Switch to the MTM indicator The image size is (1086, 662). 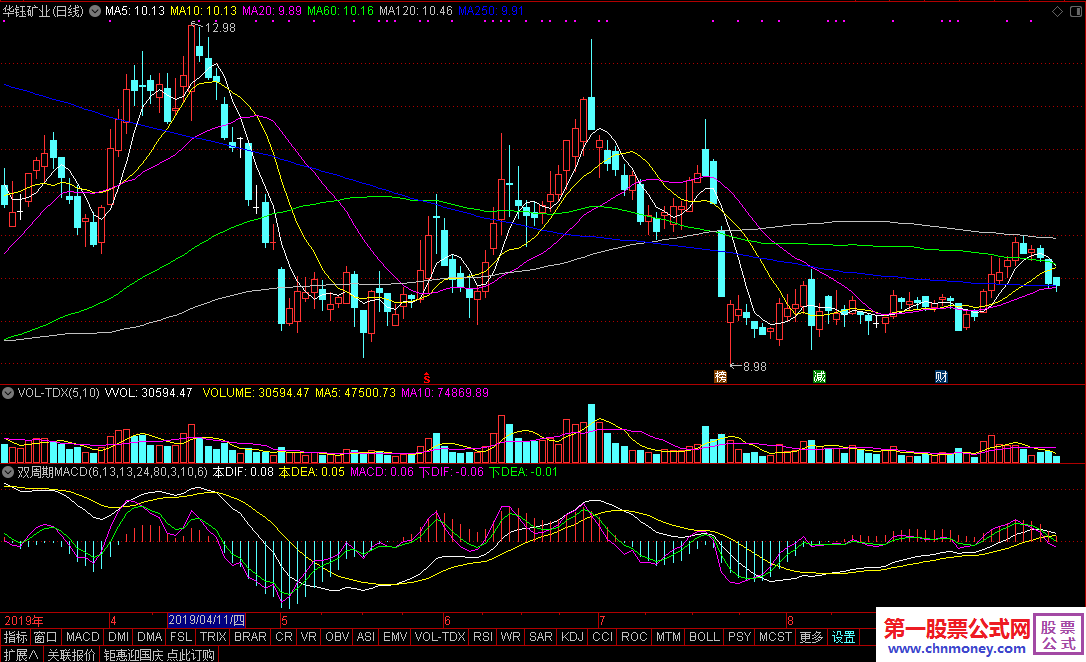[668, 637]
